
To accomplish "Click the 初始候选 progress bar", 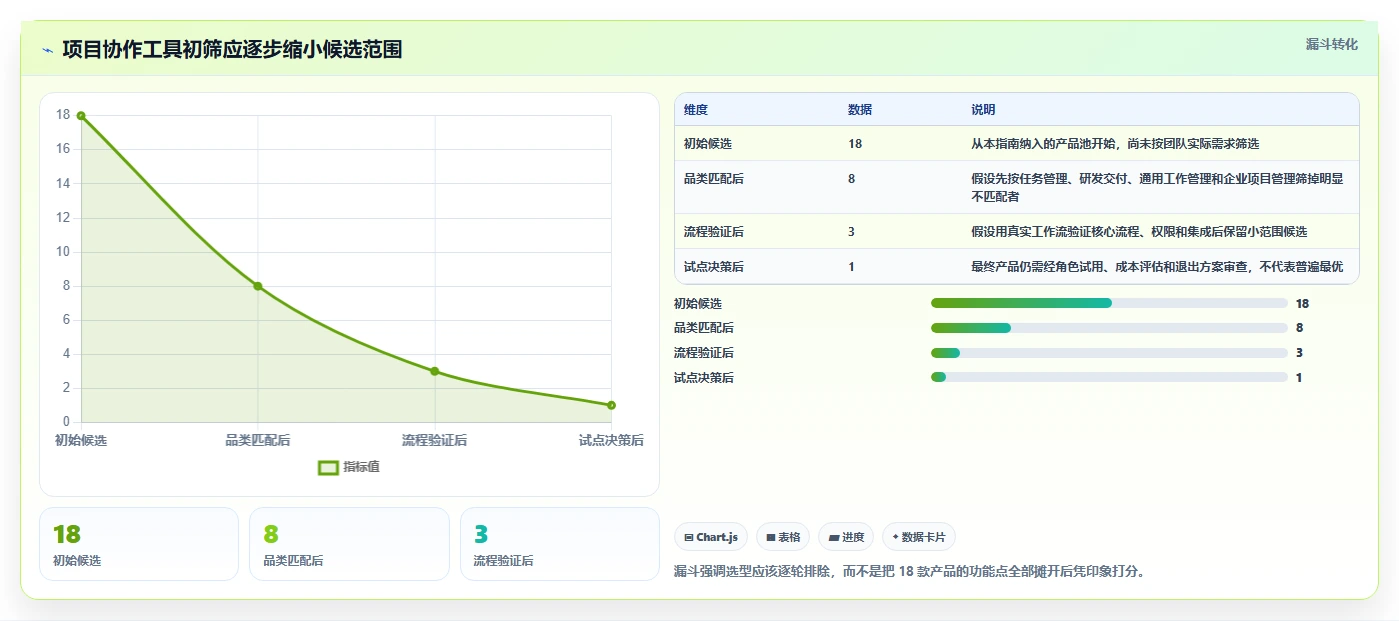I will click(x=1109, y=303).
